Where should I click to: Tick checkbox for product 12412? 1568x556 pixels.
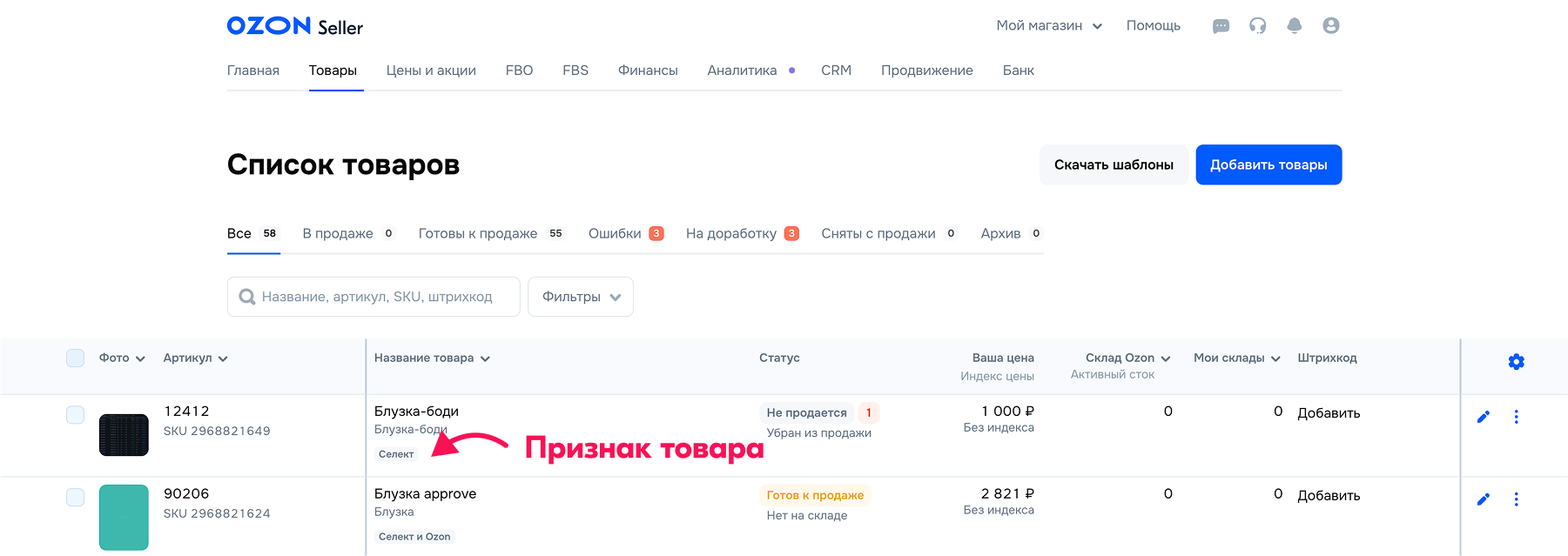[x=76, y=414]
